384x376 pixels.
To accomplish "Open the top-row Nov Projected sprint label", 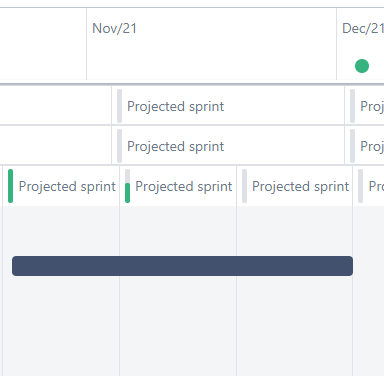I will (175, 107).
